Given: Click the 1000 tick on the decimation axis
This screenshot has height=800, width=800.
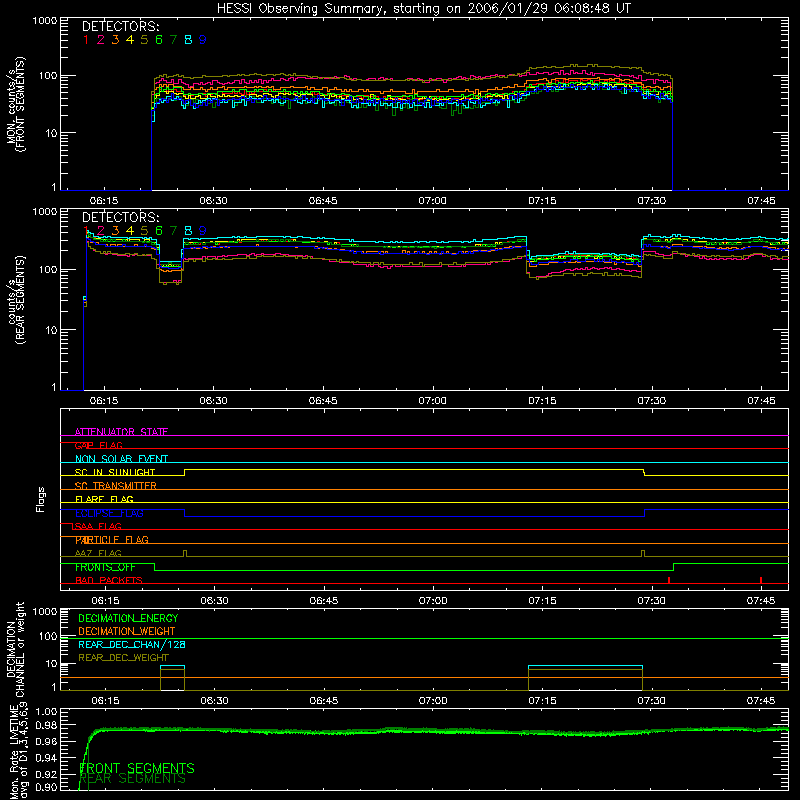Looking at the screenshot, I should point(44,611).
